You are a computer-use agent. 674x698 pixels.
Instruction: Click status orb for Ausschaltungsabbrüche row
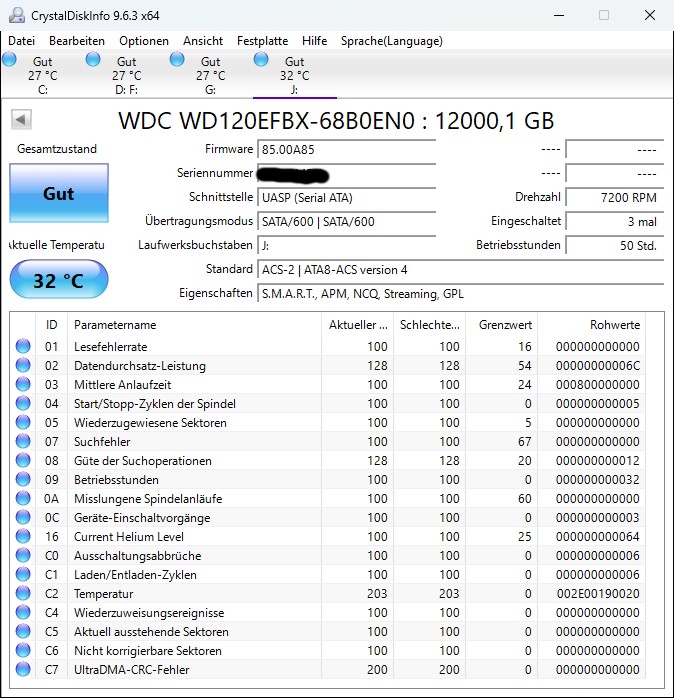pyautogui.click(x=23, y=556)
